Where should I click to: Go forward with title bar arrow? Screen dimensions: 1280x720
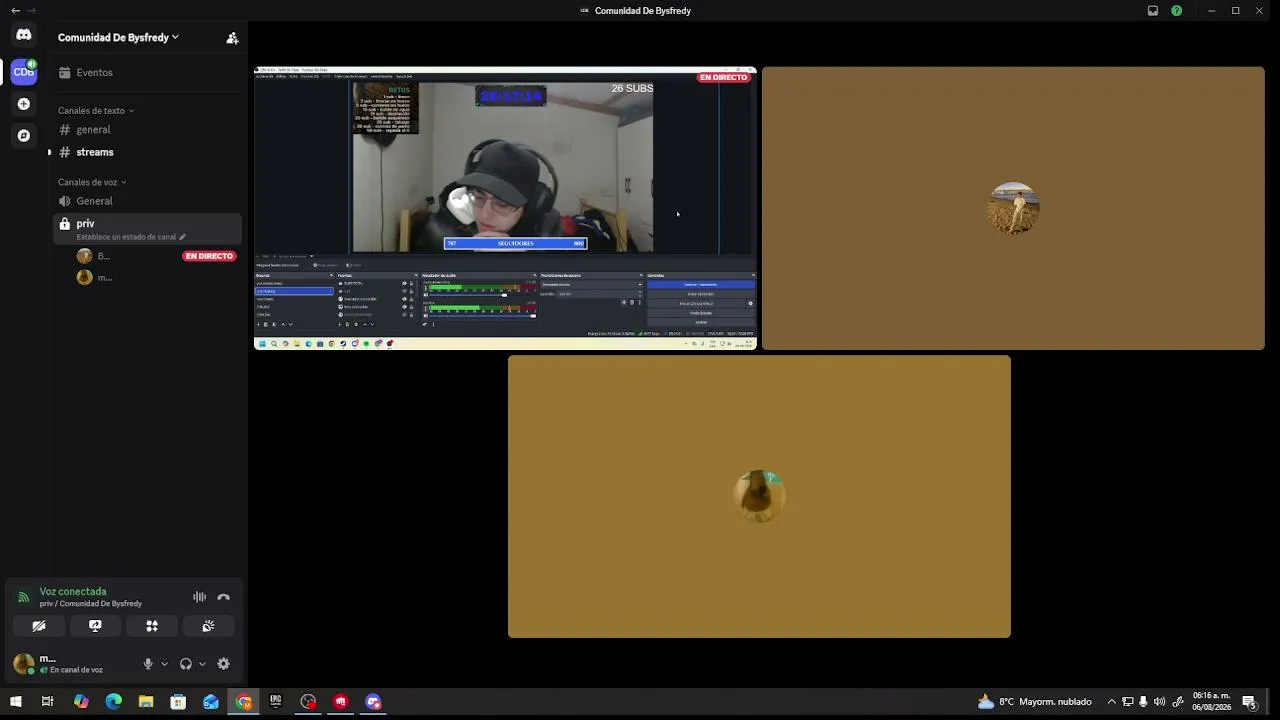tap(31, 11)
